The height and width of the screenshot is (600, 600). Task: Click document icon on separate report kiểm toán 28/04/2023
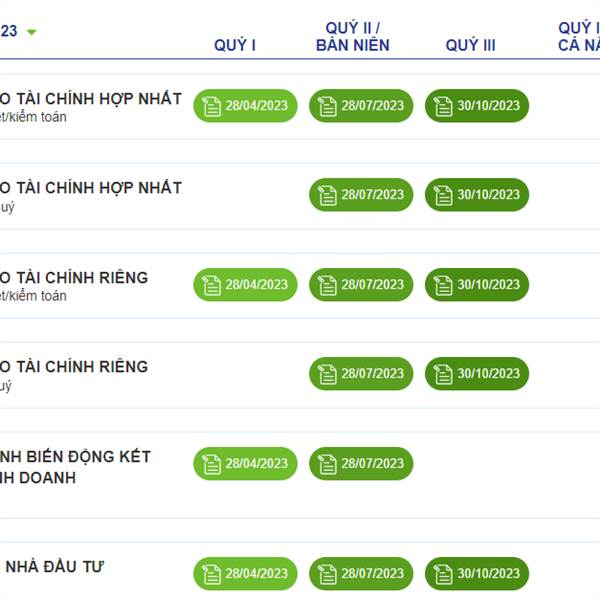point(212,285)
